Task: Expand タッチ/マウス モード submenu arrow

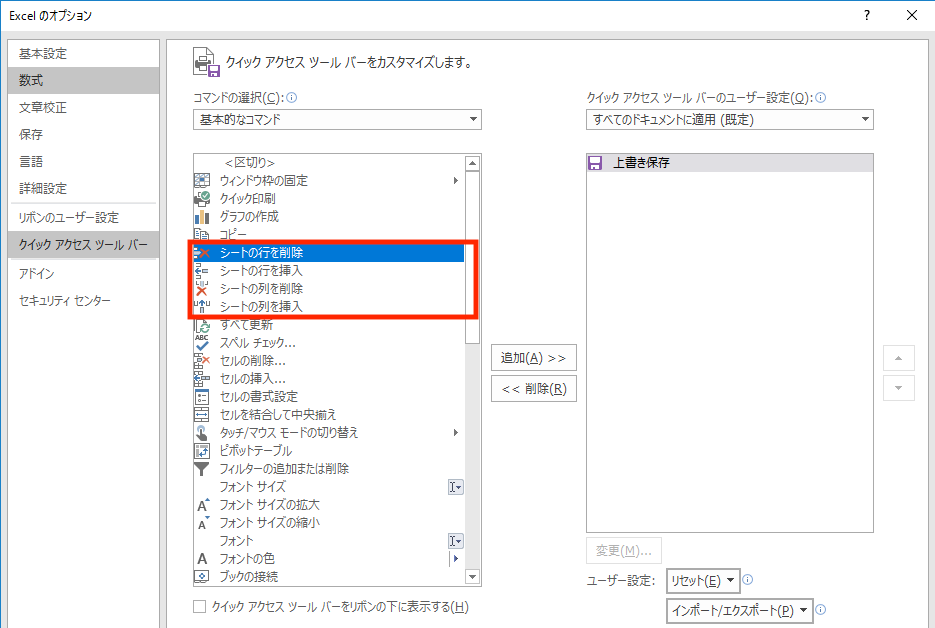Action: tap(456, 432)
